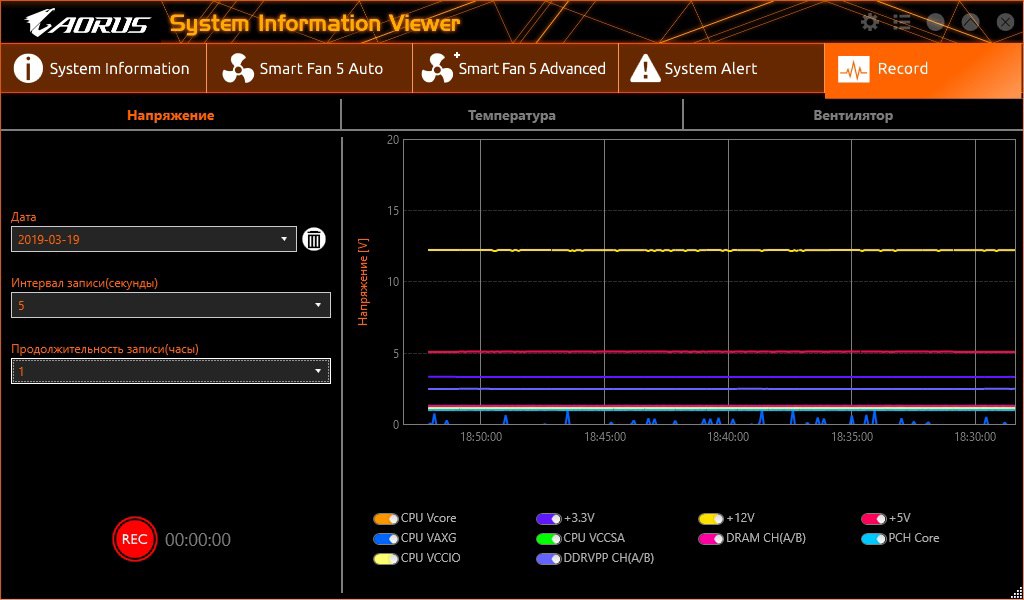
Task: Toggle the +3.3V graph line
Action: (549, 519)
